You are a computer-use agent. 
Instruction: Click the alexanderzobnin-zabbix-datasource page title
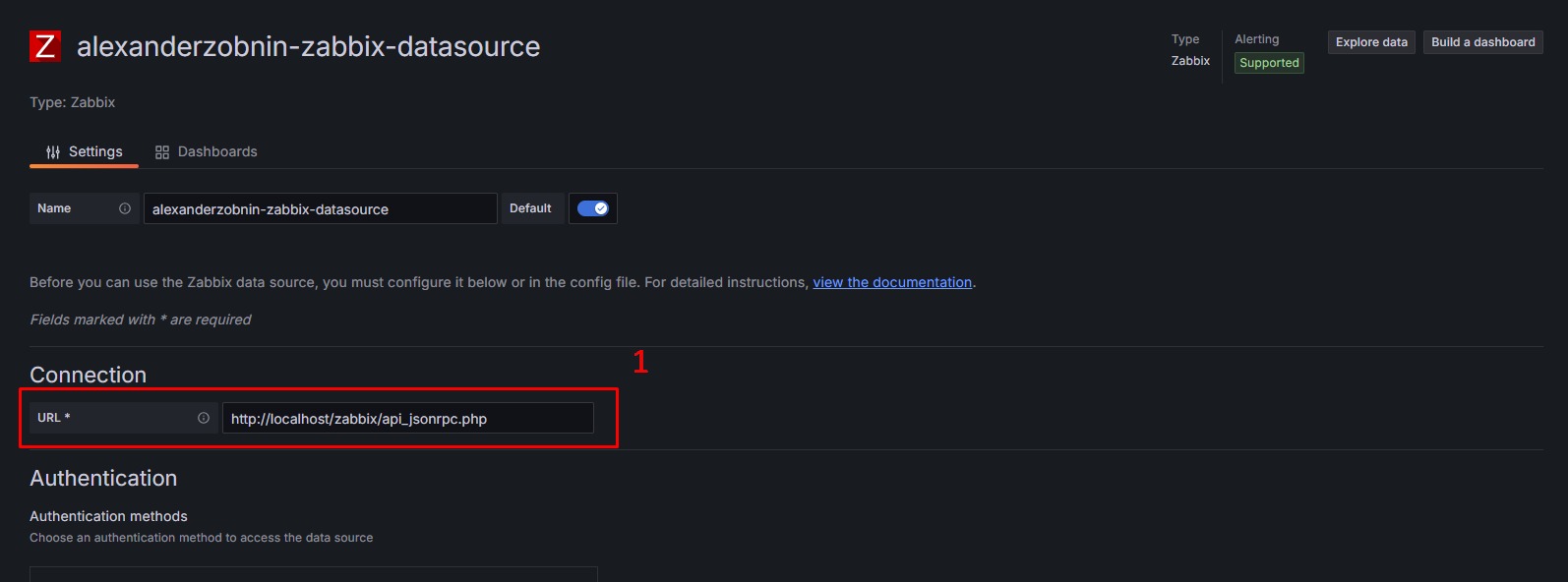point(308,46)
